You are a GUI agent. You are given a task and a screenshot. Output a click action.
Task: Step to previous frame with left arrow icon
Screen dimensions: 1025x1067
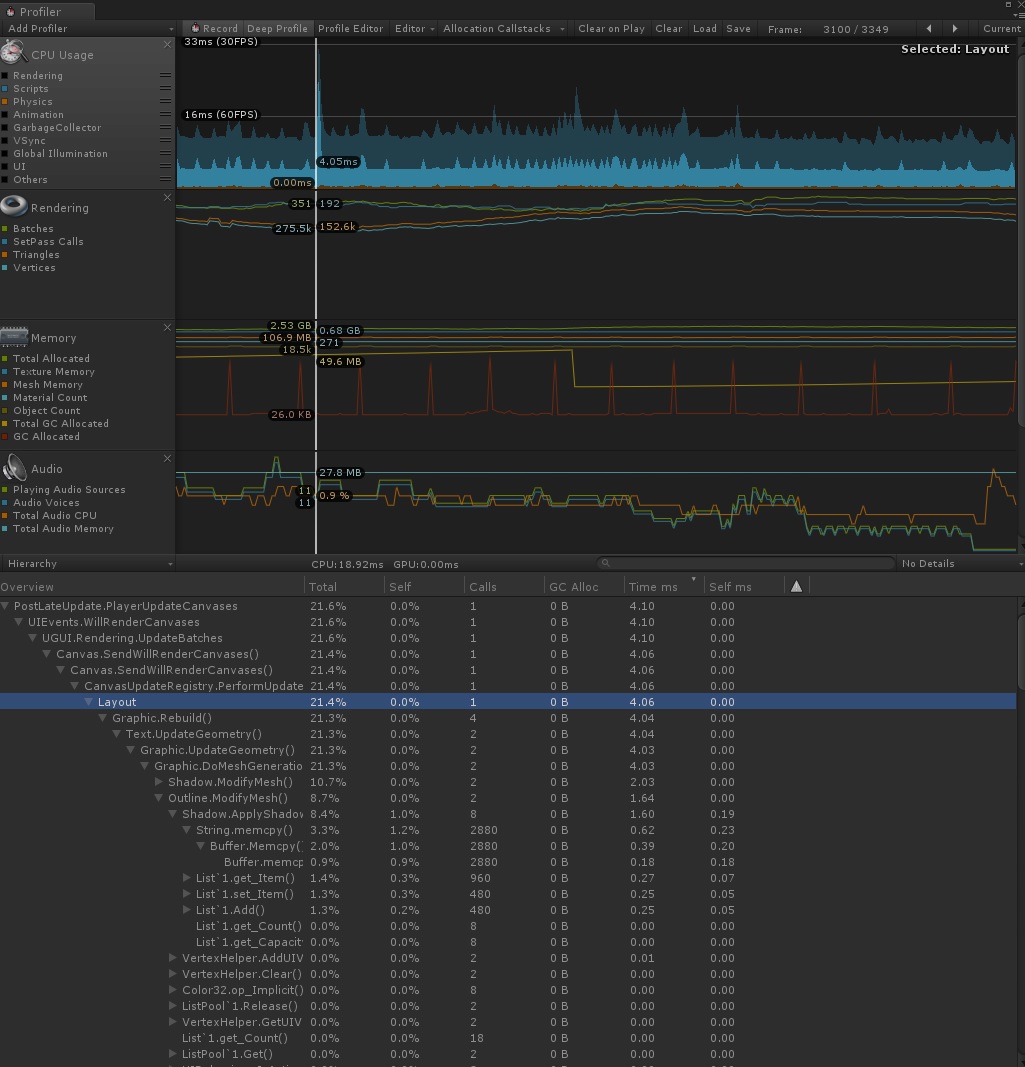pyautogui.click(x=928, y=29)
